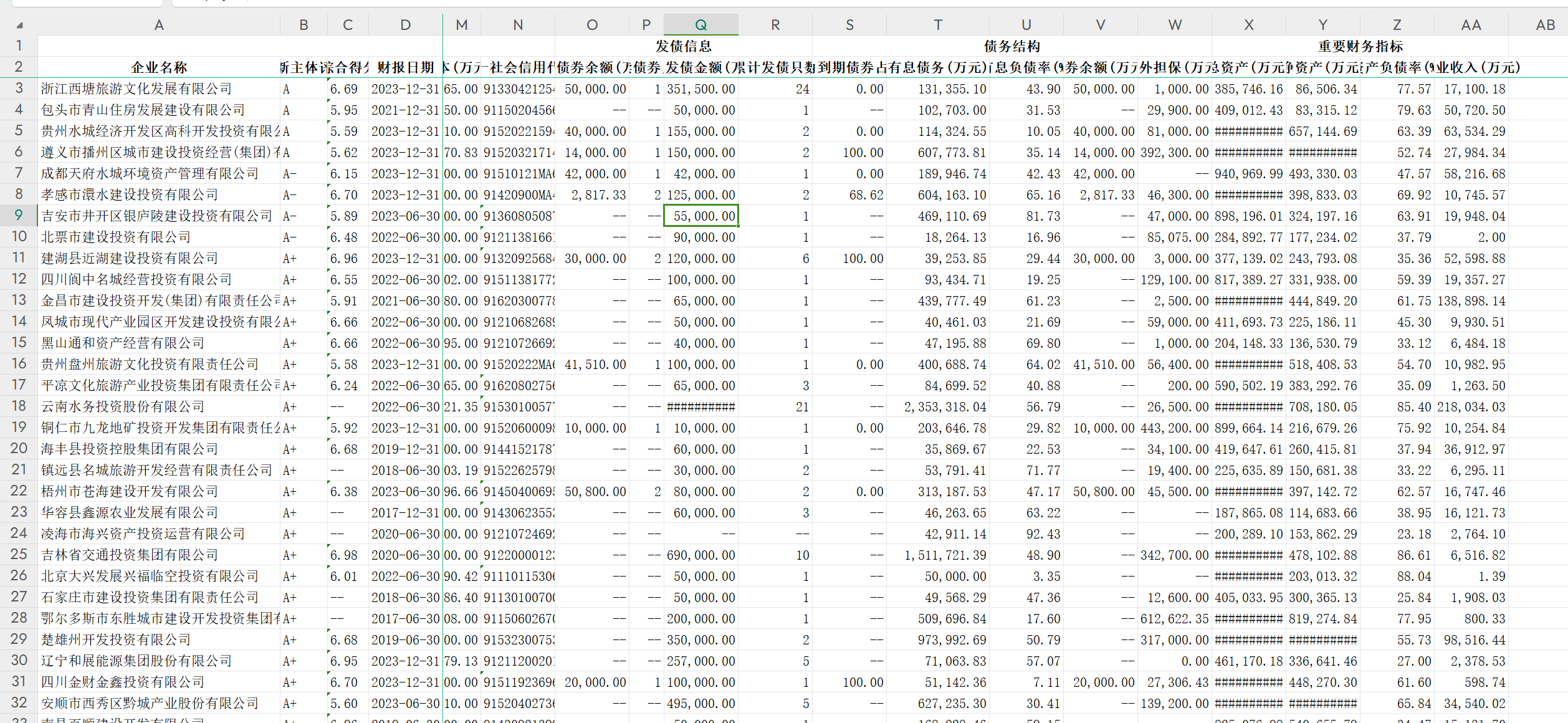Viewport: 1568px width, 723px height.
Task: Select column Q header
Action: coord(700,25)
